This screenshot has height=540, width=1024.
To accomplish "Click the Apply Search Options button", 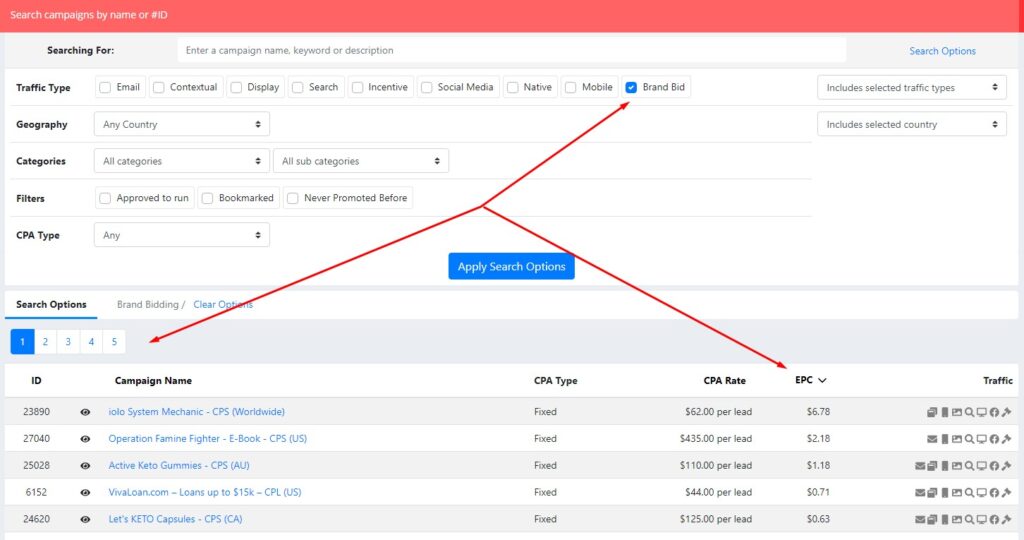I will point(511,266).
